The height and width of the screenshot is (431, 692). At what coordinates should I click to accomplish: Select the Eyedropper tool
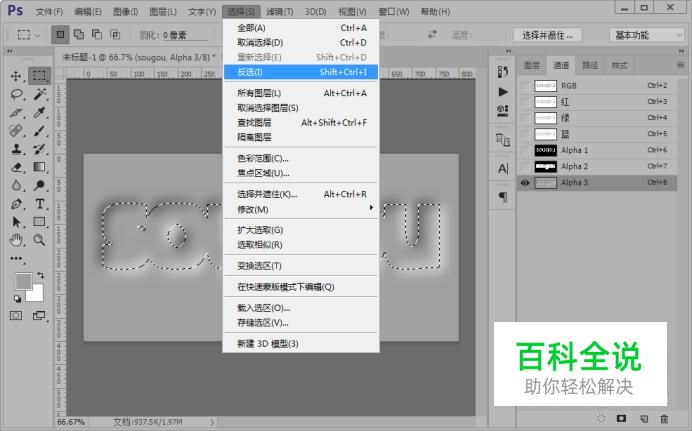(x=40, y=112)
